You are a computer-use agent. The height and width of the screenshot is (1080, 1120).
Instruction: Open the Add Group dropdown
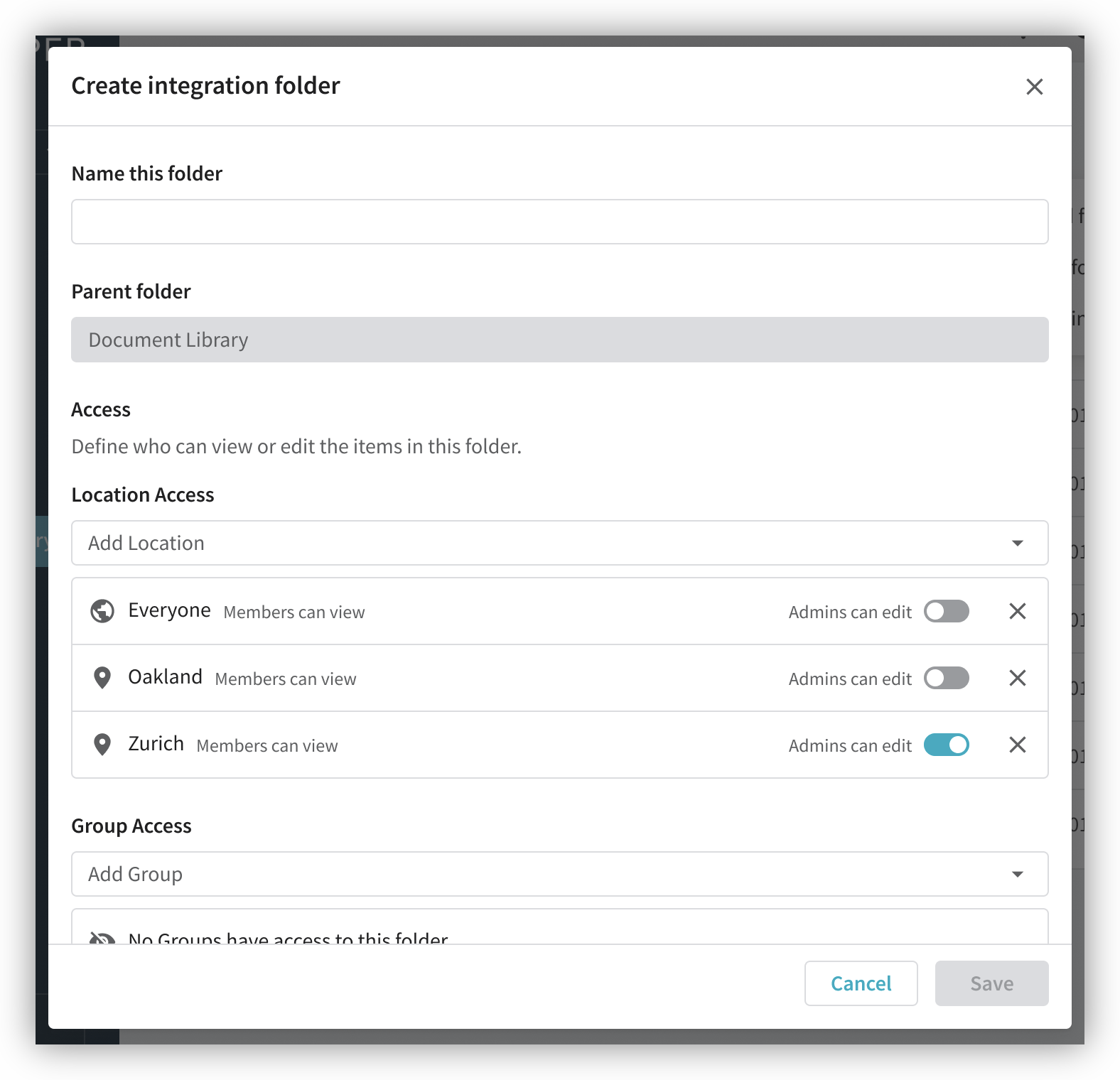click(540, 874)
